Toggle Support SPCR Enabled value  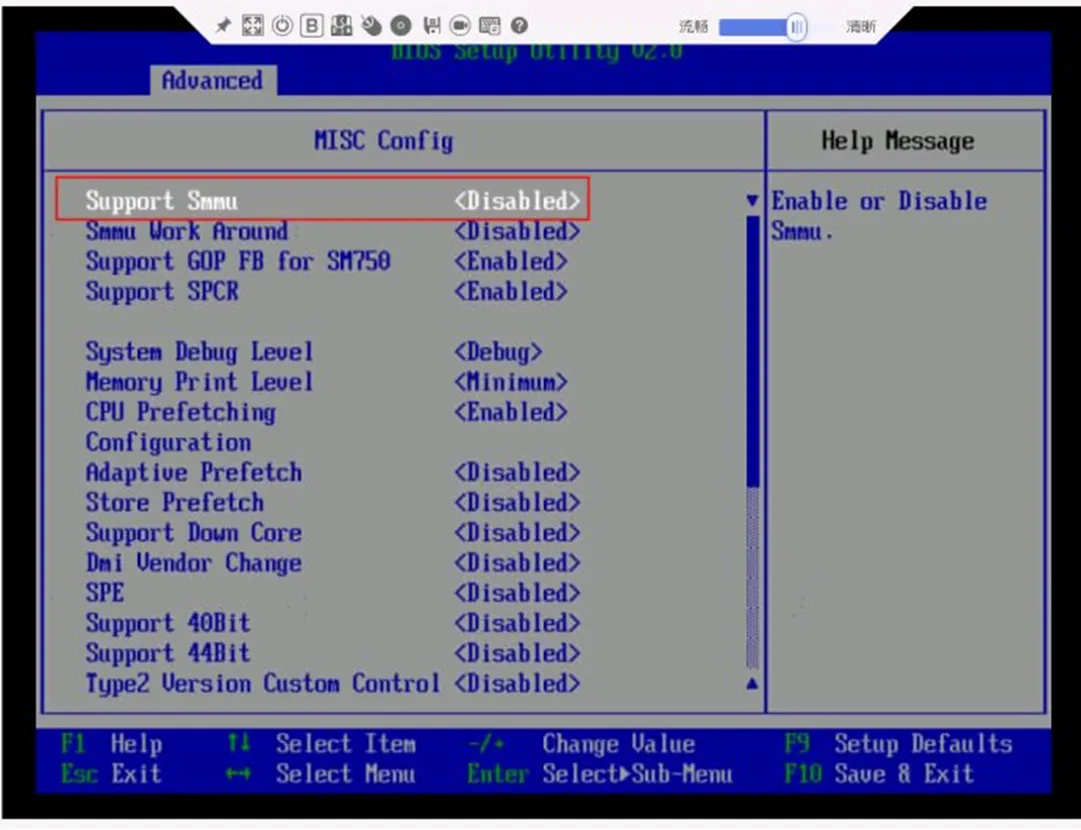click(x=511, y=291)
